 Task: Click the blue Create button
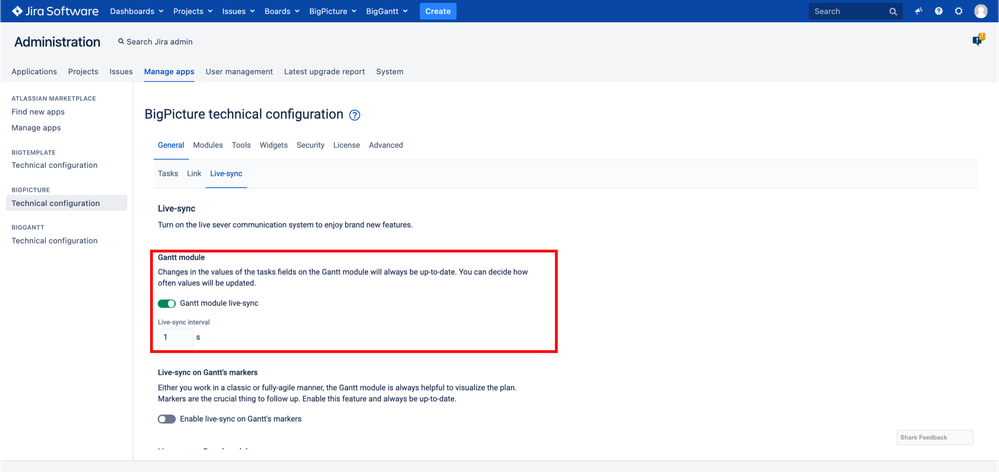pos(438,11)
